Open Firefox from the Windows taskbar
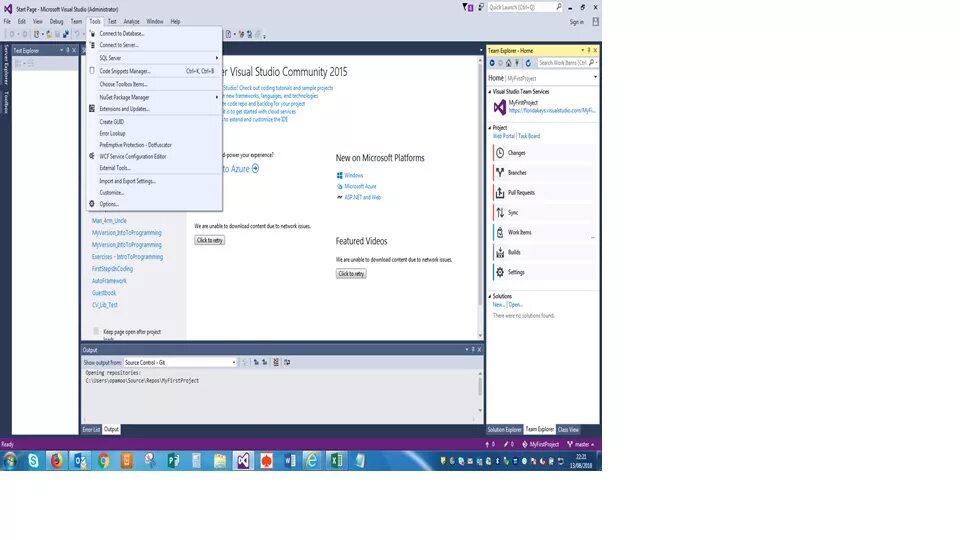The width and height of the screenshot is (960, 540). pyautogui.click(x=56, y=460)
